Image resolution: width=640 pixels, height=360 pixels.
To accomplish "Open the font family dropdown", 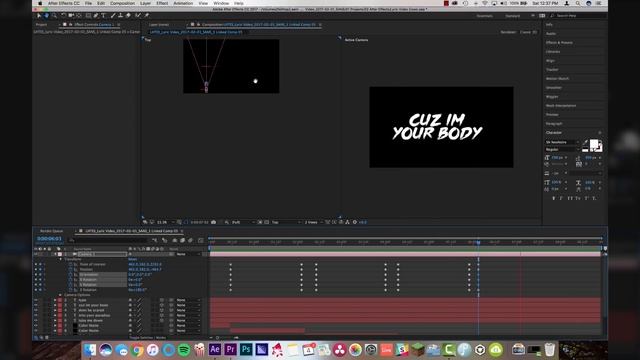I will pos(562,142).
